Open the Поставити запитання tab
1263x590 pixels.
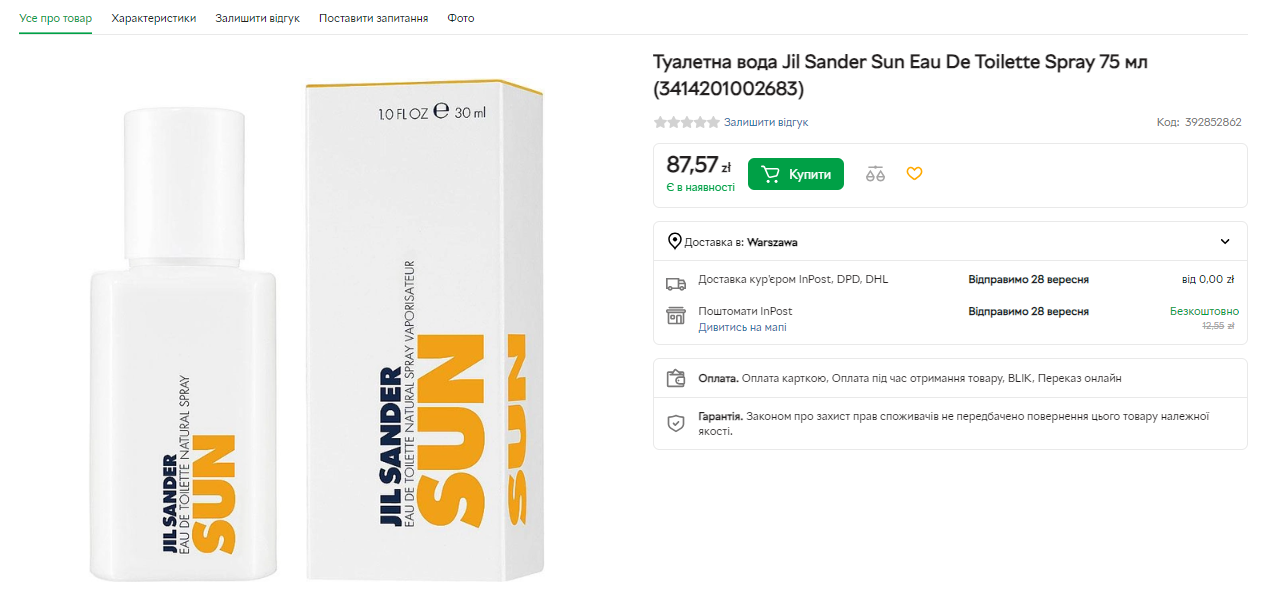point(374,18)
